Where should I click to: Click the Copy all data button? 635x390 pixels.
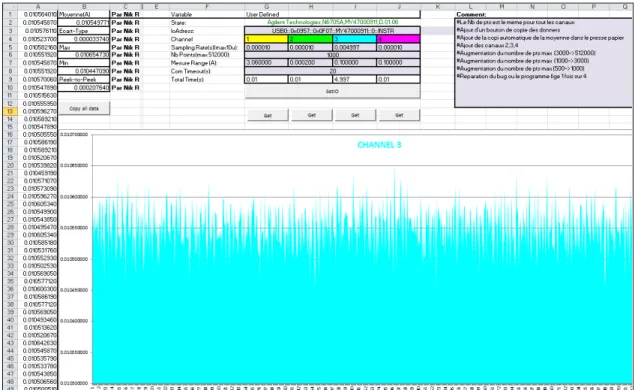pos(84,108)
